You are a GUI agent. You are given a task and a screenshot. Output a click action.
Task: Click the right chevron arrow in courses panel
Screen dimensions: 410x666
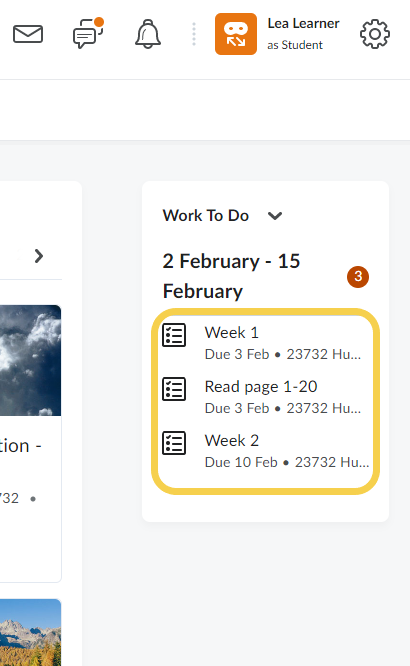(39, 256)
